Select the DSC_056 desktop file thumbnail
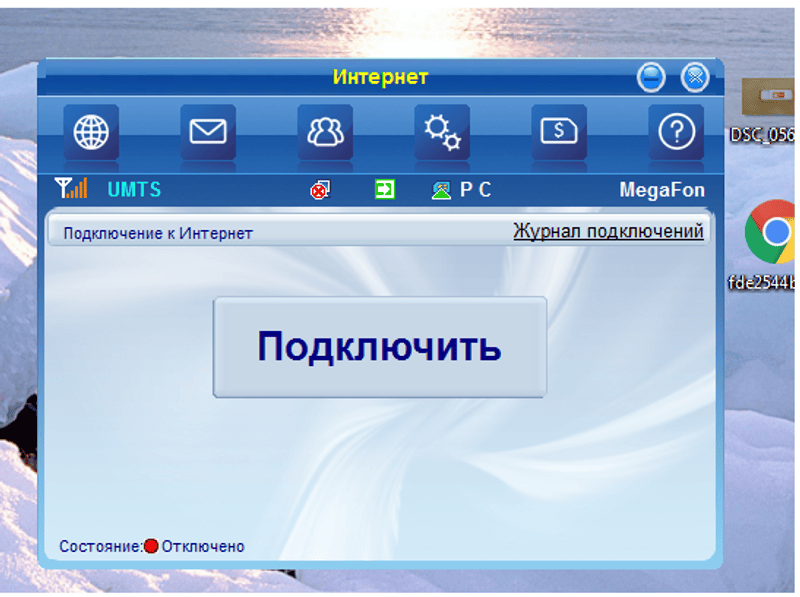 coord(768,97)
